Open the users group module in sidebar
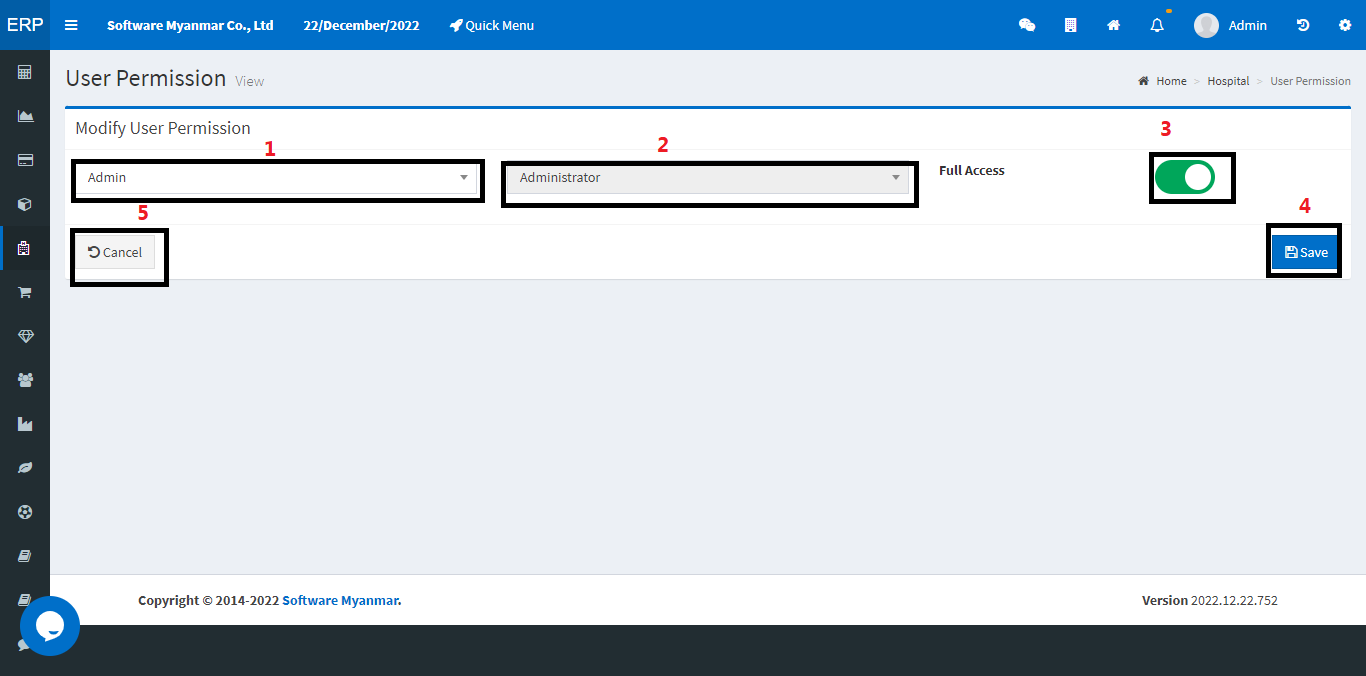 (x=25, y=380)
